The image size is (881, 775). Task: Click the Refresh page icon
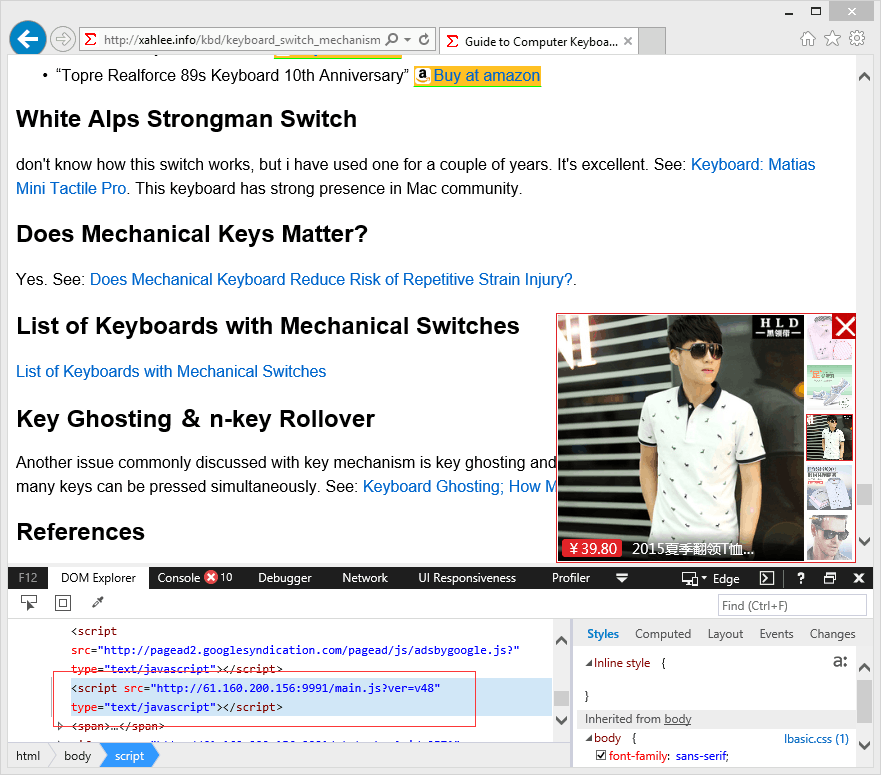tap(424, 39)
